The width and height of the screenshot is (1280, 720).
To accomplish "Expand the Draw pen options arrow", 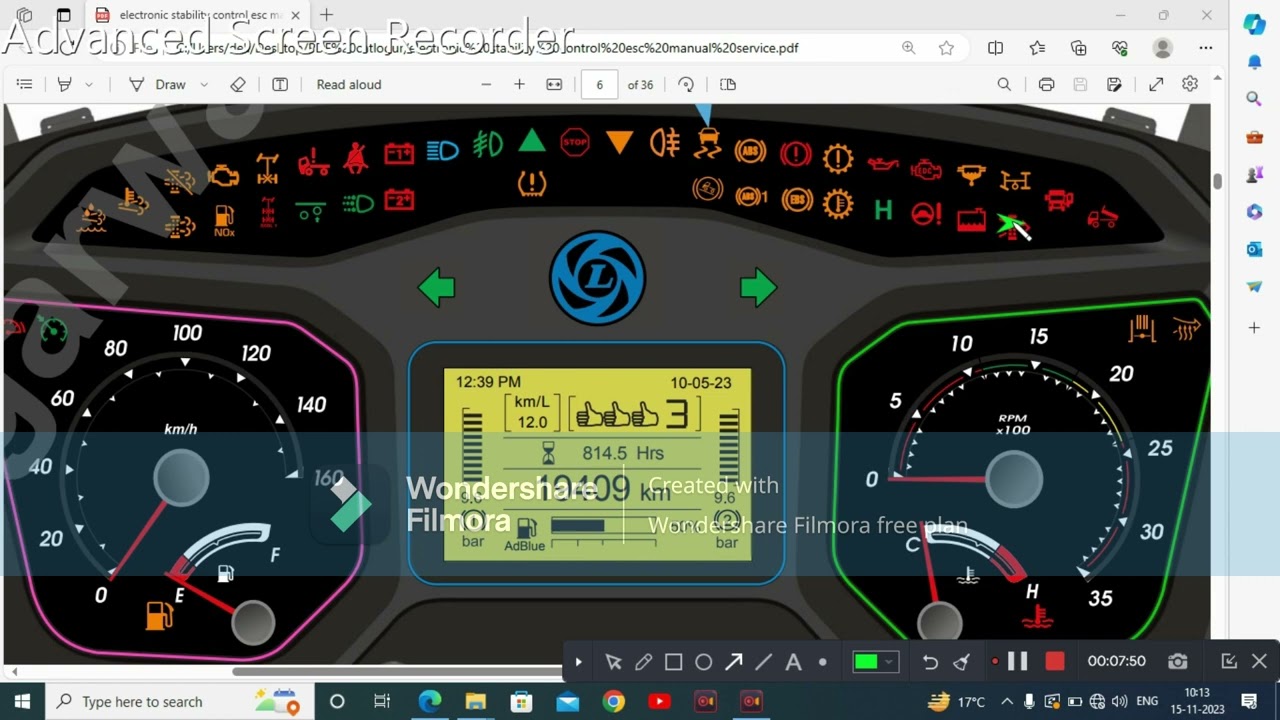I will pos(204,85).
